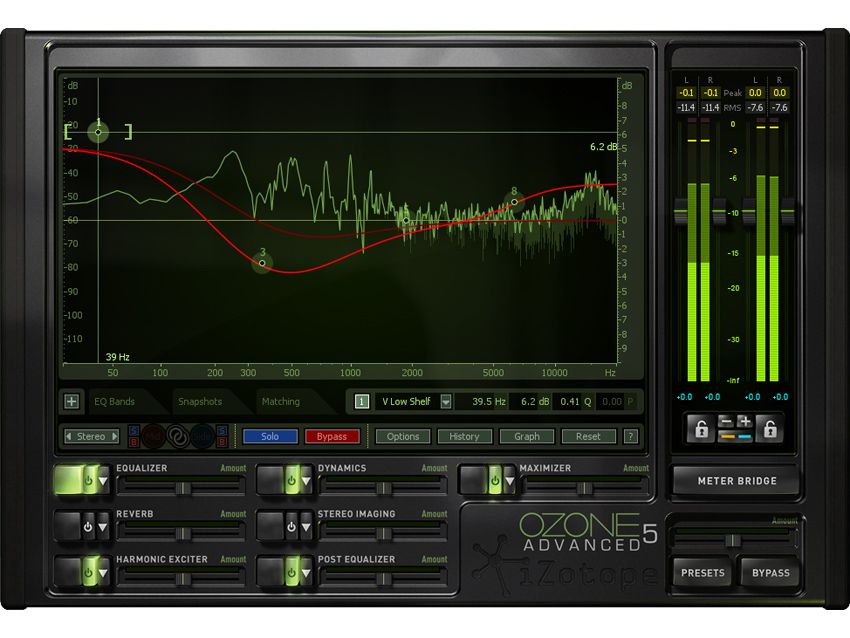This screenshot has width=850, height=638.
Task: Enable the Reverb module power switch
Action: (x=88, y=526)
